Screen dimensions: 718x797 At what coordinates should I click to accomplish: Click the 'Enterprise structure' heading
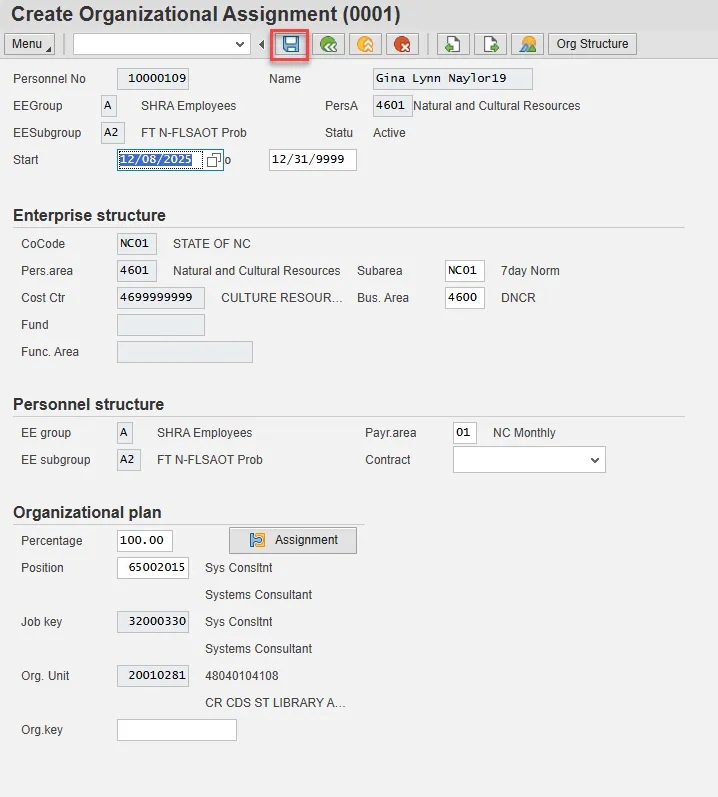[89, 216]
